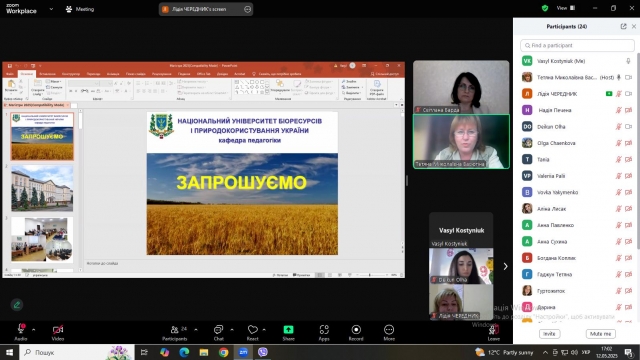Select host Тетяна Миколаївна in participant list
The width and height of the screenshot is (640, 360).
tap(577, 77)
